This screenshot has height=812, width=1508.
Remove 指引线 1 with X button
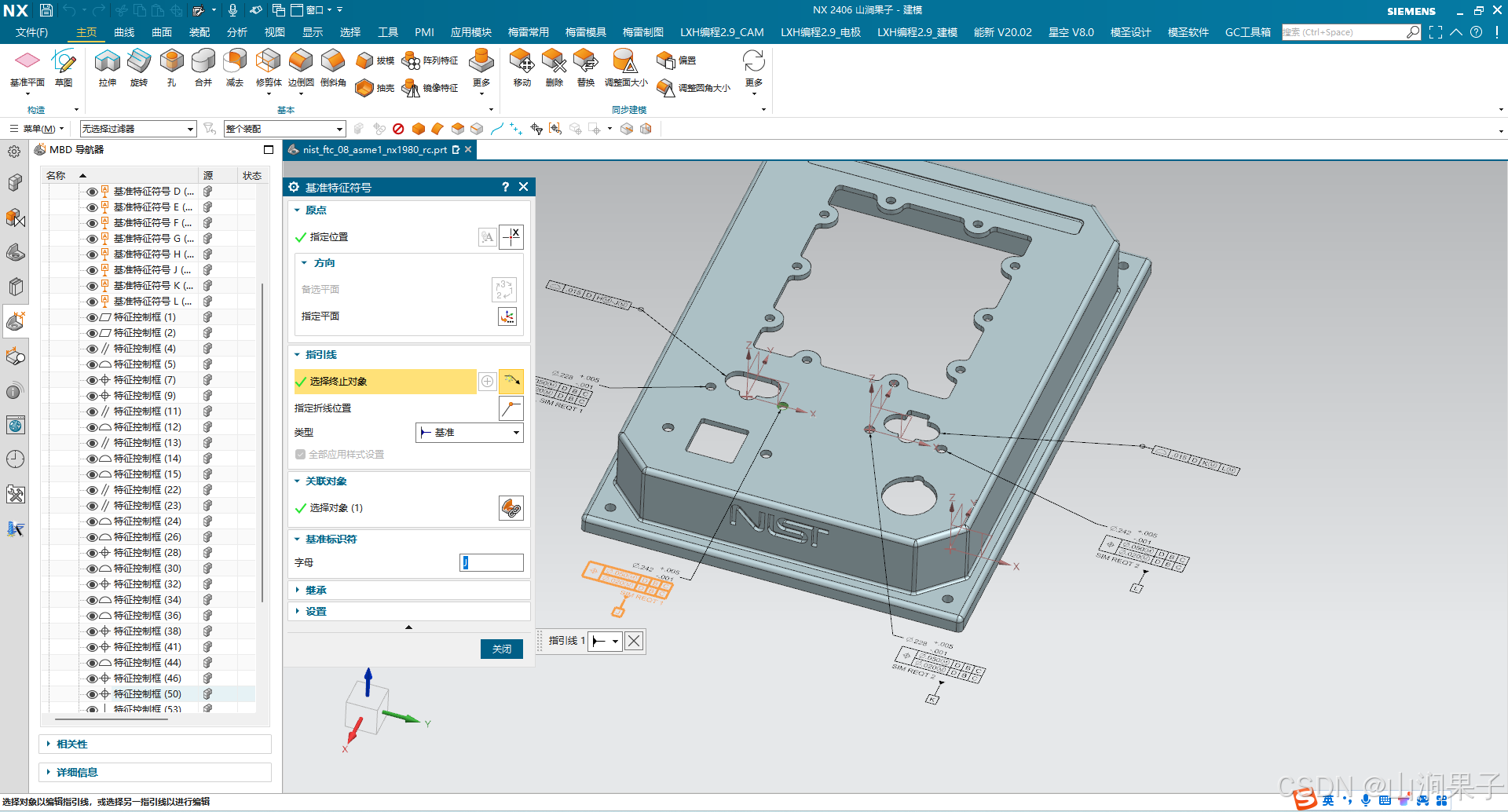634,641
